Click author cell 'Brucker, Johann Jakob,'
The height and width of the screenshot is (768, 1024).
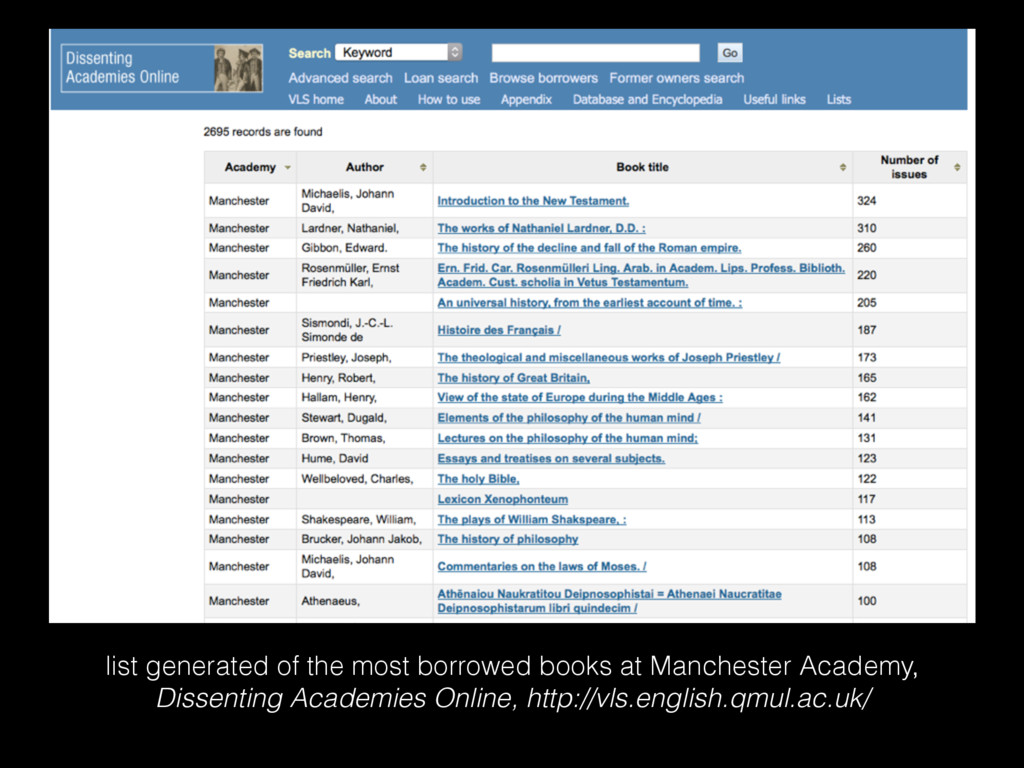tap(361, 539)
